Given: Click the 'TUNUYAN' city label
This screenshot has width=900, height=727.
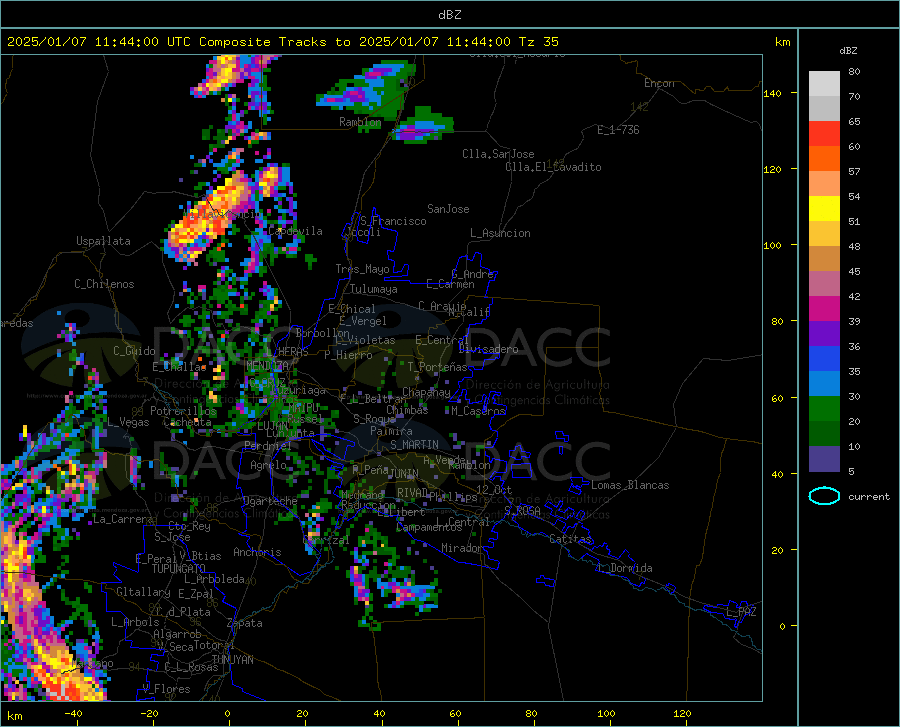Looking at the screenshot, I should [x=232, y=660].
